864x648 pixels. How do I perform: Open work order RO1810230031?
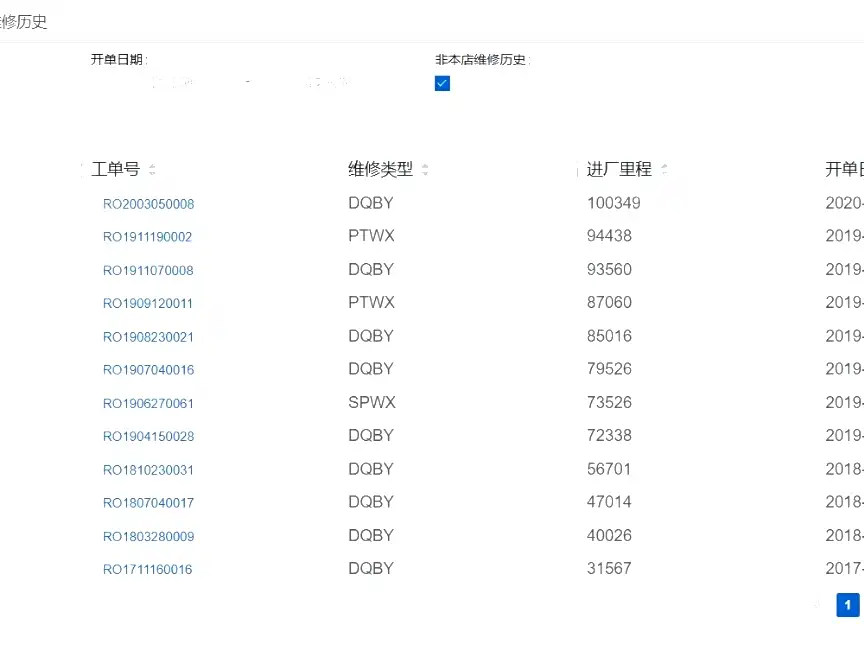point(148,470)
